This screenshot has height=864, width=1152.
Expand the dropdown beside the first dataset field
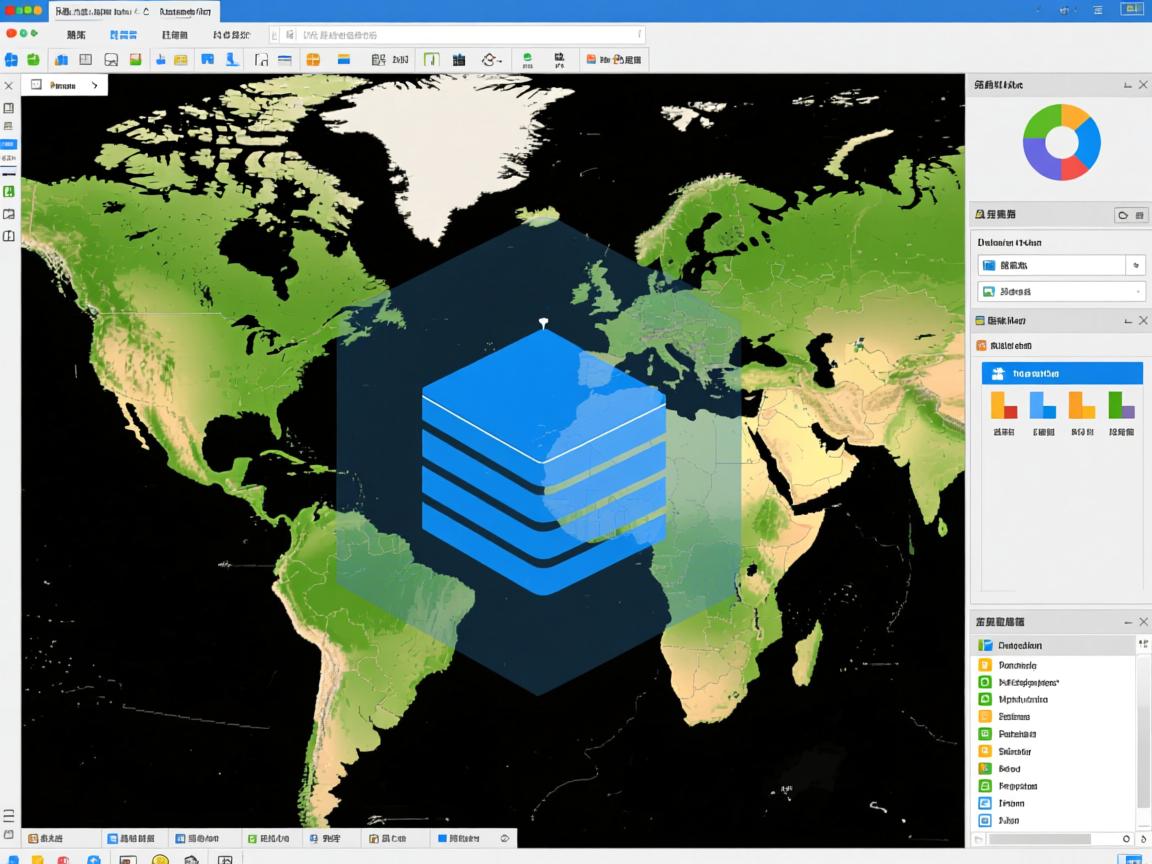point(1136,265)
